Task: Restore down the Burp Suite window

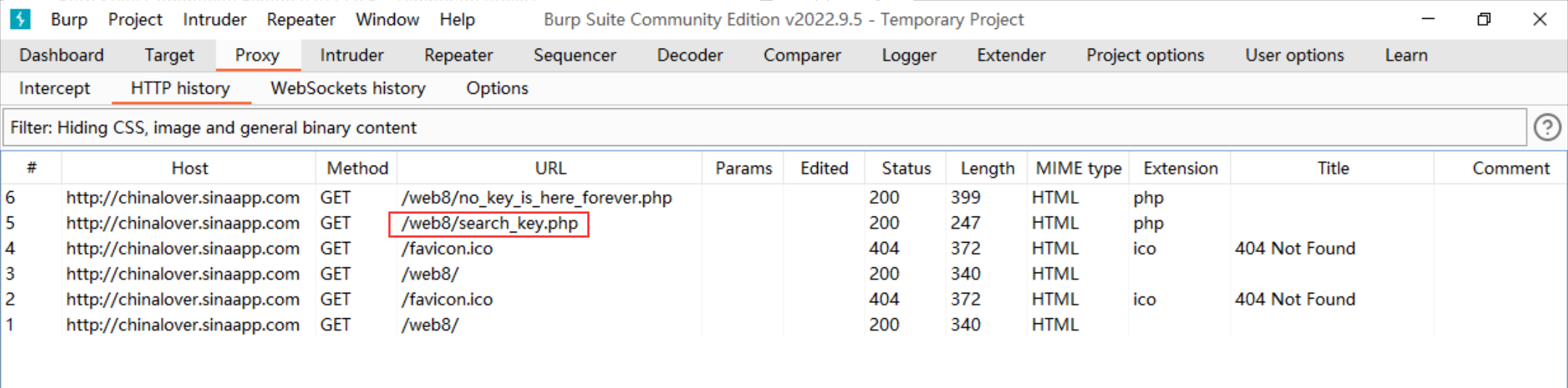Action: [1484, 20]
